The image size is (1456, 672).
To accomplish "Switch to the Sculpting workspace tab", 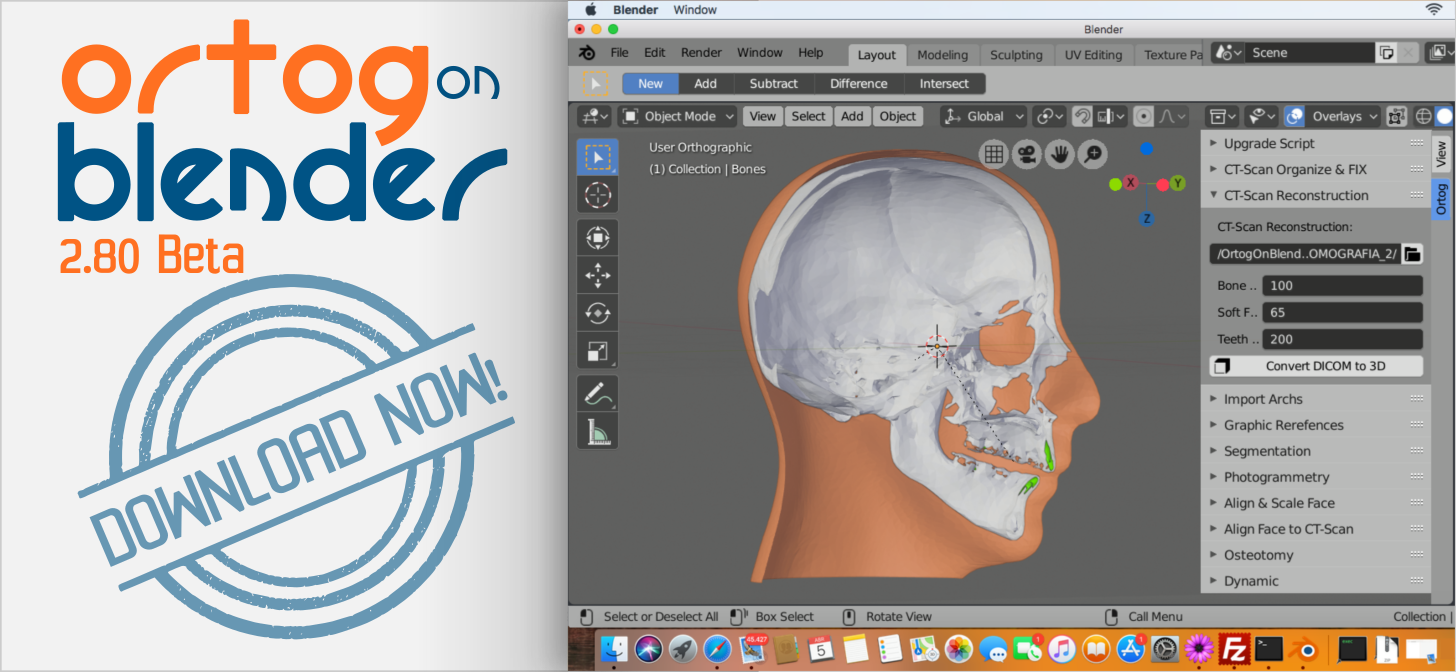I will coord(1016,55).
